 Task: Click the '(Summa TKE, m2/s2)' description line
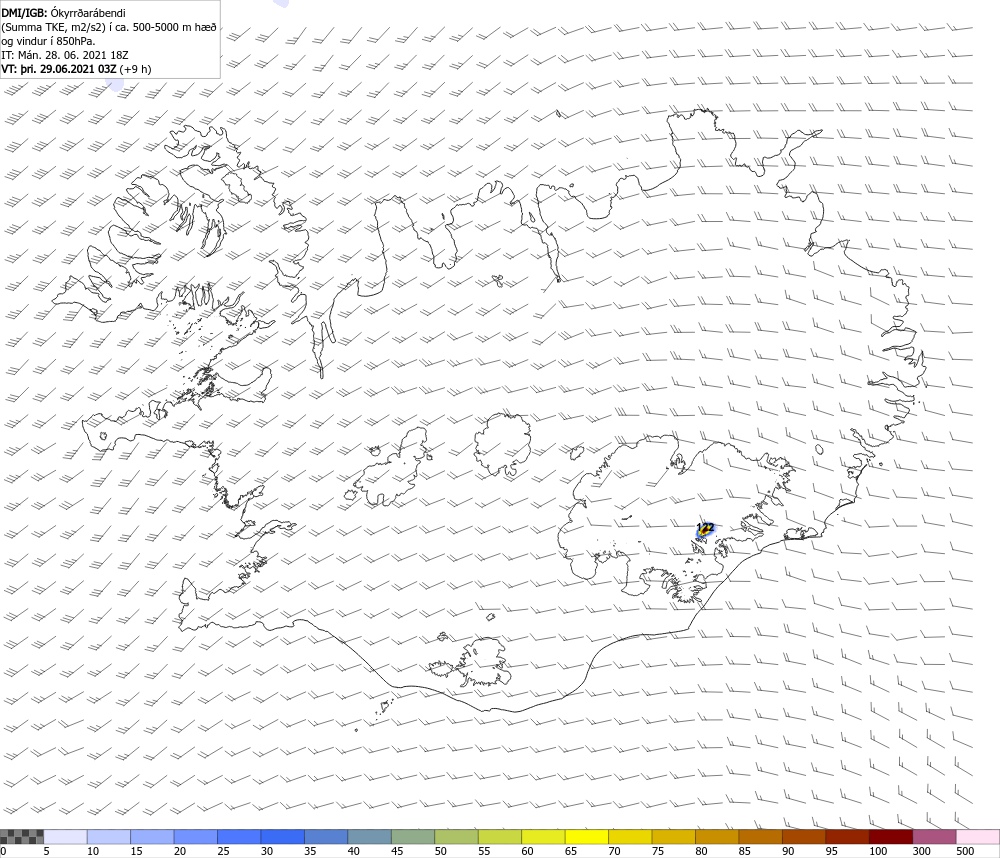click(109, 27)
